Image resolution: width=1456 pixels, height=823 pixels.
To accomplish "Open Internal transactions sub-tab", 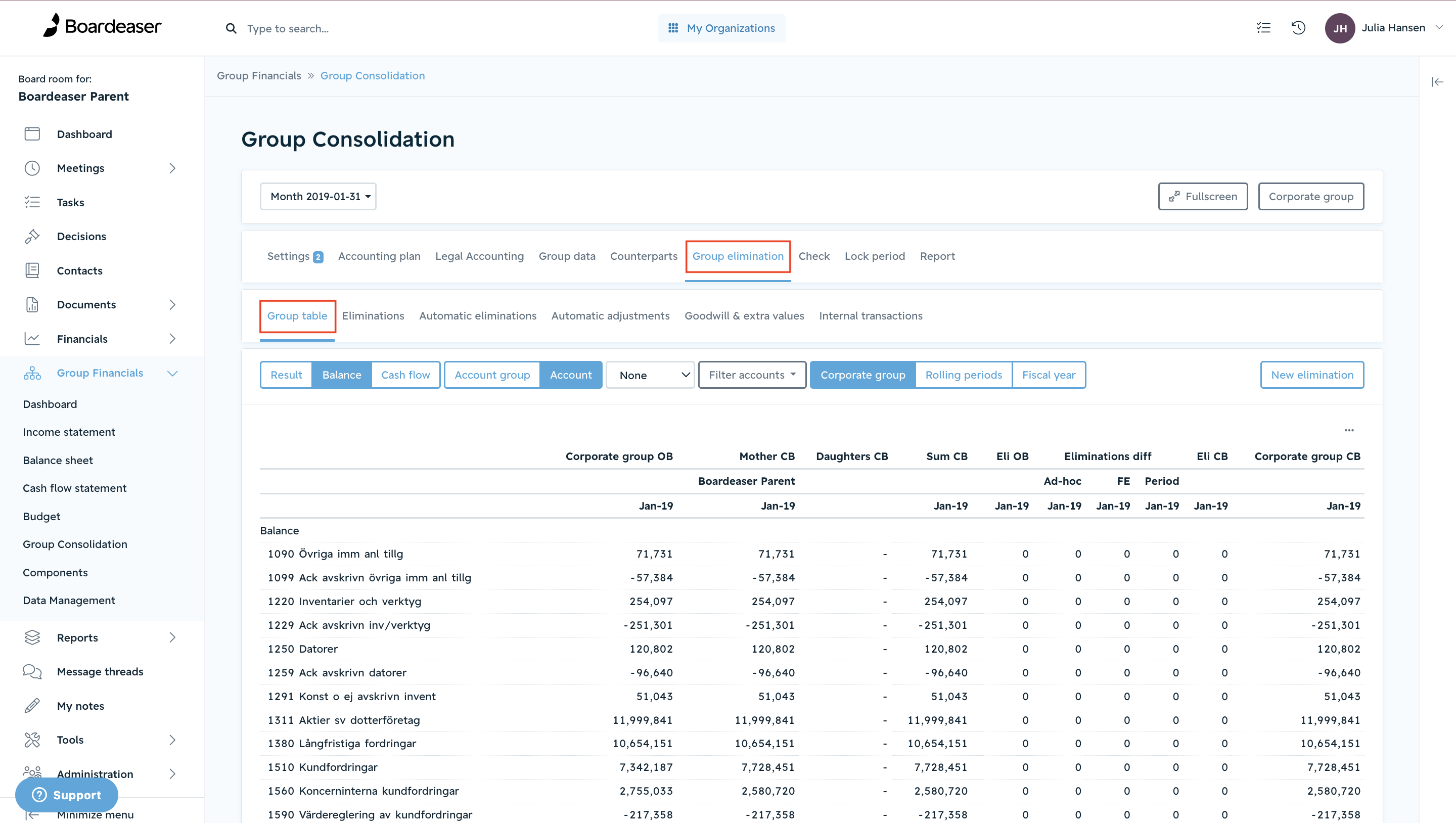I will pos(871,315).
